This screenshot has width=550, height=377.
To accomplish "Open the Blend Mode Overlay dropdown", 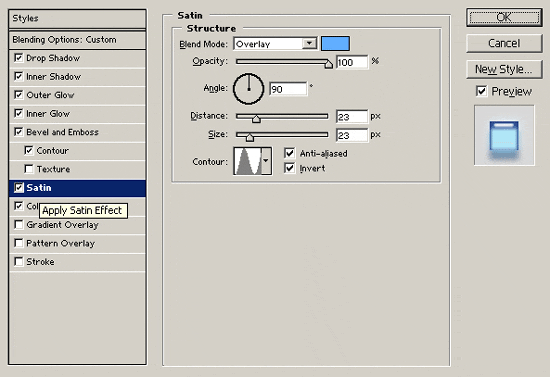I will pos(275,43).
